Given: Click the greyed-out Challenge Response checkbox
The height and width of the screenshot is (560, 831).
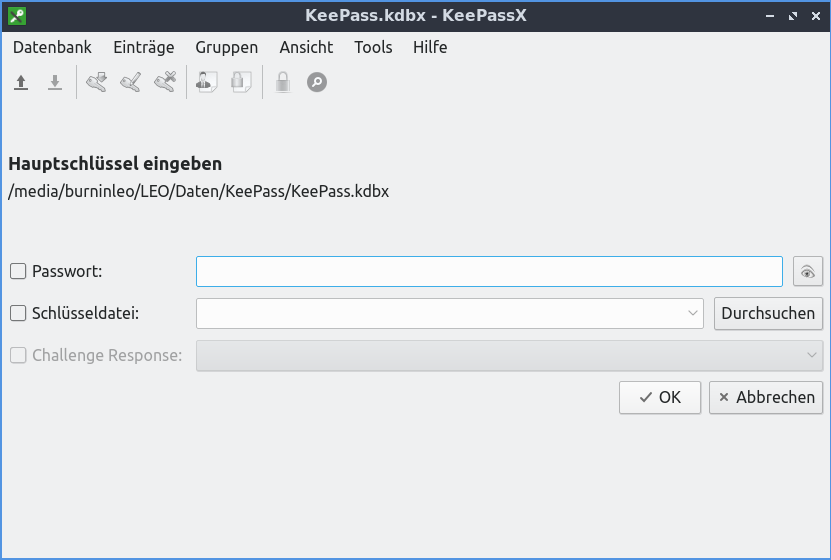Looking at the screenshot, I should (x=18, y=355).
